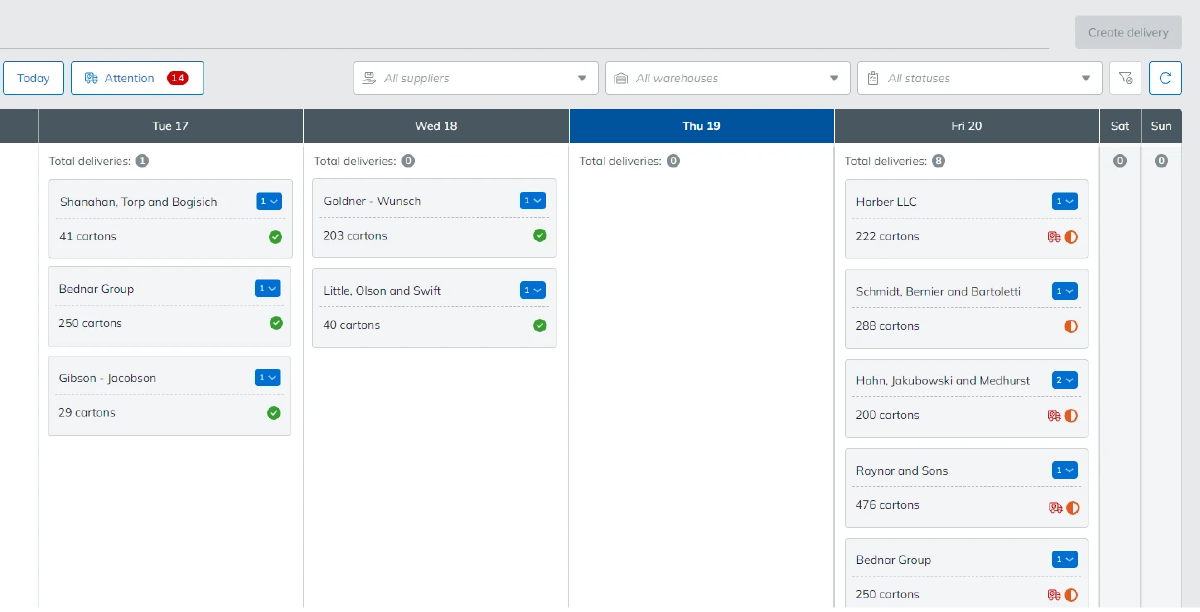Viewport: 1200px width, 612px height.
Task: Click the half-circle icon on Hahn, Jakubowski and Medhurst
Action: coord(1071,415)
